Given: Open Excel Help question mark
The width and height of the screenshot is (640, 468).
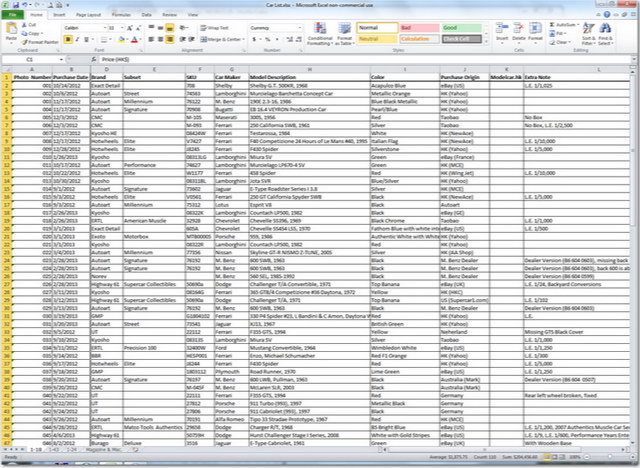Looking at the screenshot, I should (607, 15).
